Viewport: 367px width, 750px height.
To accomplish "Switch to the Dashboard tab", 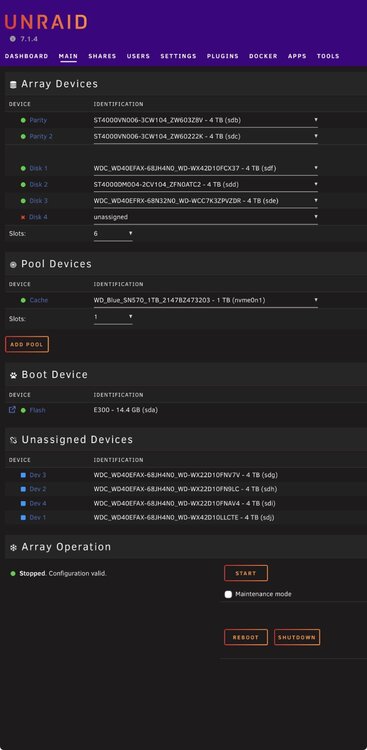I will (26, 56).
